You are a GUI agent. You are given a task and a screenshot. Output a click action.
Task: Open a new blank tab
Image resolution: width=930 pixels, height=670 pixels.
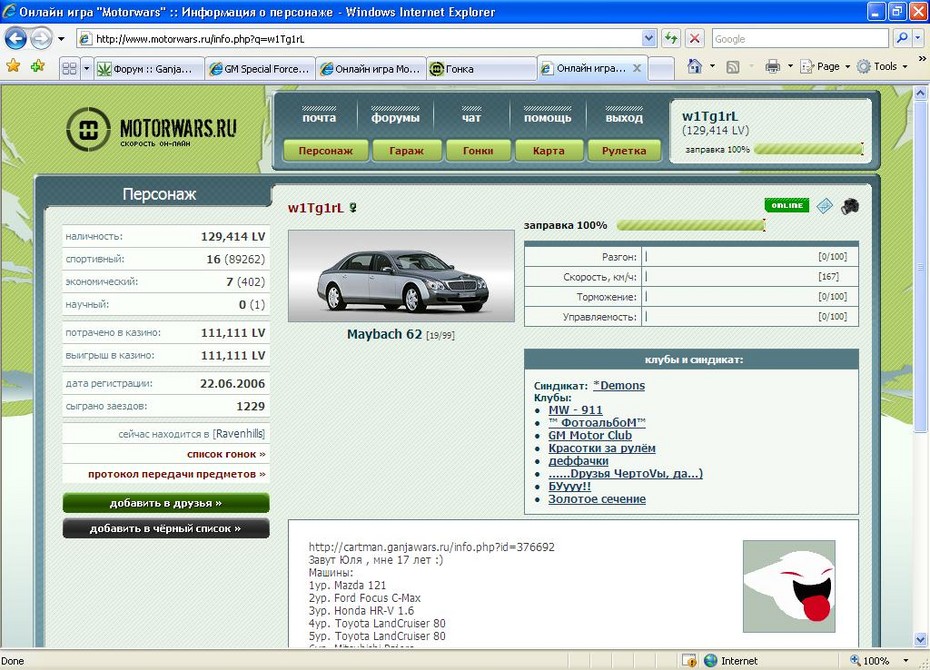pyautogui.click(x=661, y=69)
